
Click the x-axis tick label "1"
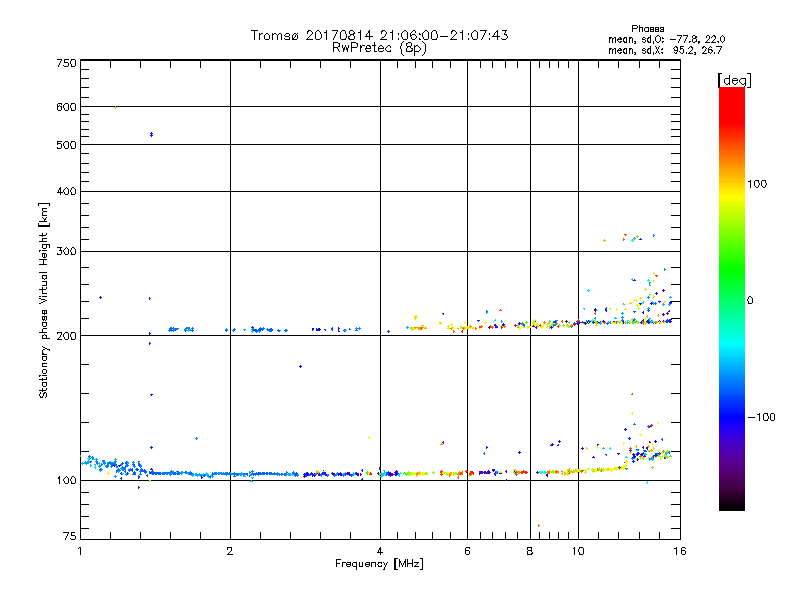click(x=80, y=551)
